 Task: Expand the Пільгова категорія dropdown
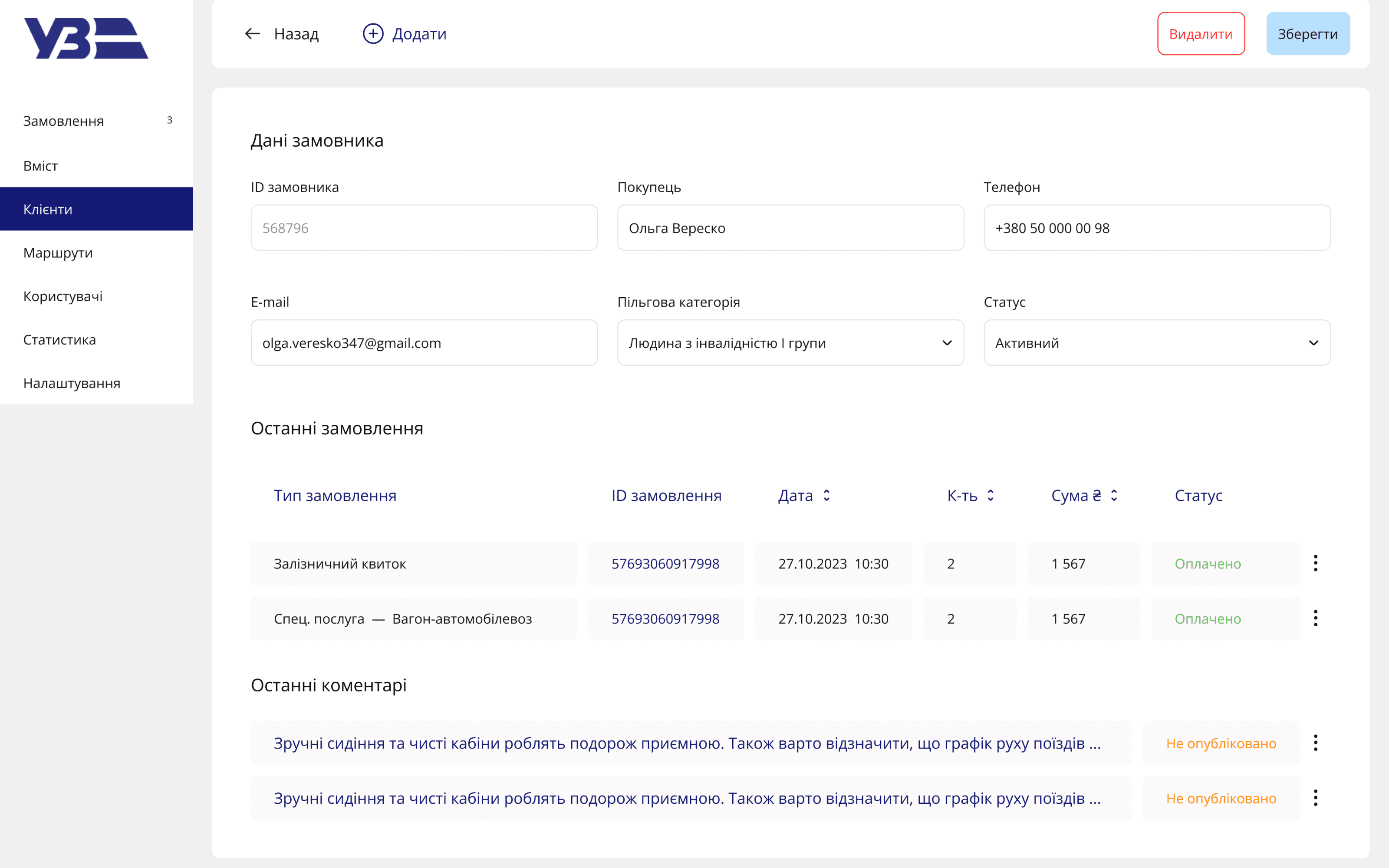click(790, 343)
